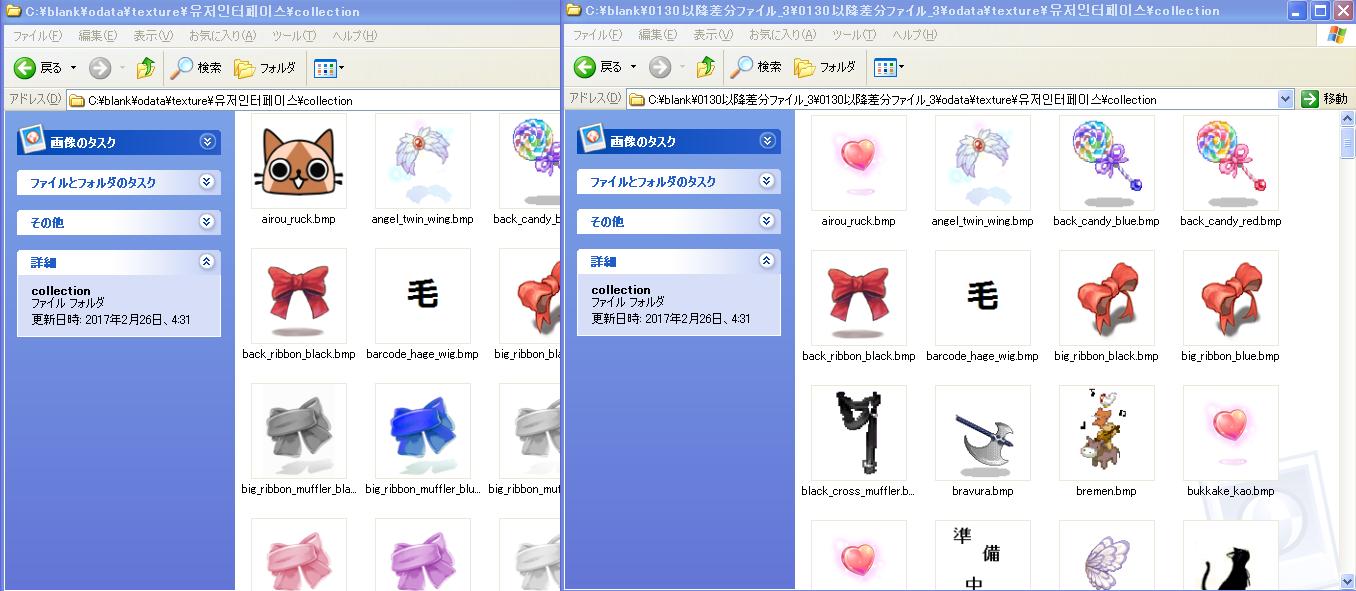Click vertical scrollbar up arrow in right window
This screenshot has height=591, width=1356.
pyautogui.click(x=1347, y=119)
